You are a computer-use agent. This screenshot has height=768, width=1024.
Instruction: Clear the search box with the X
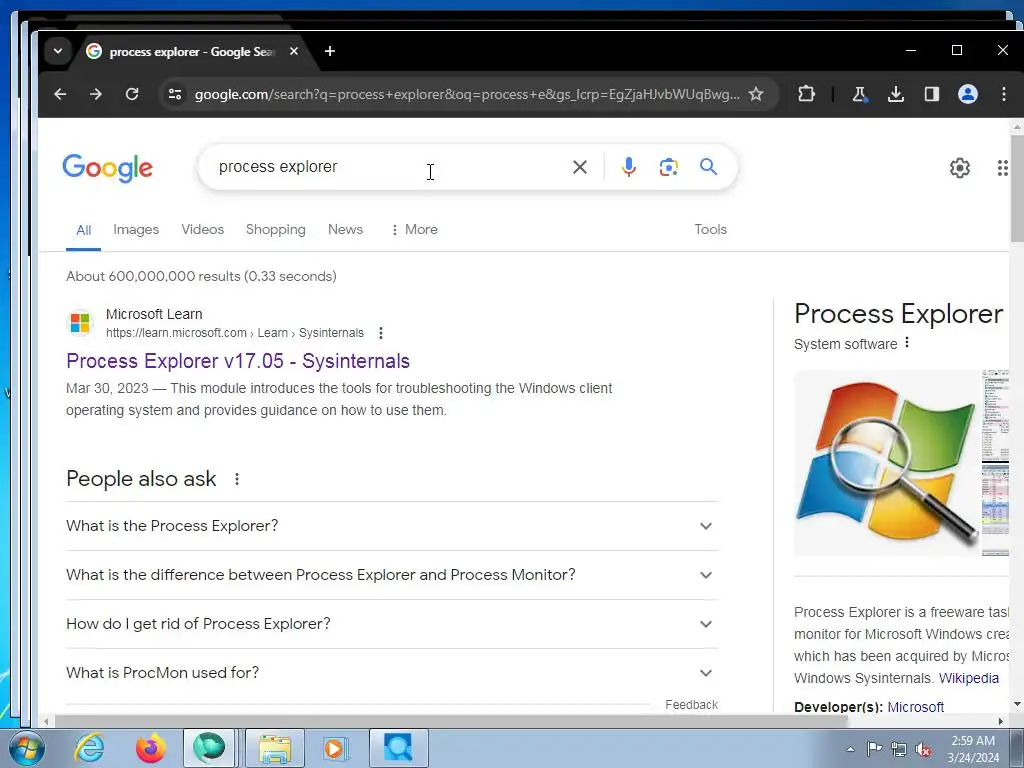coord(579,167)
